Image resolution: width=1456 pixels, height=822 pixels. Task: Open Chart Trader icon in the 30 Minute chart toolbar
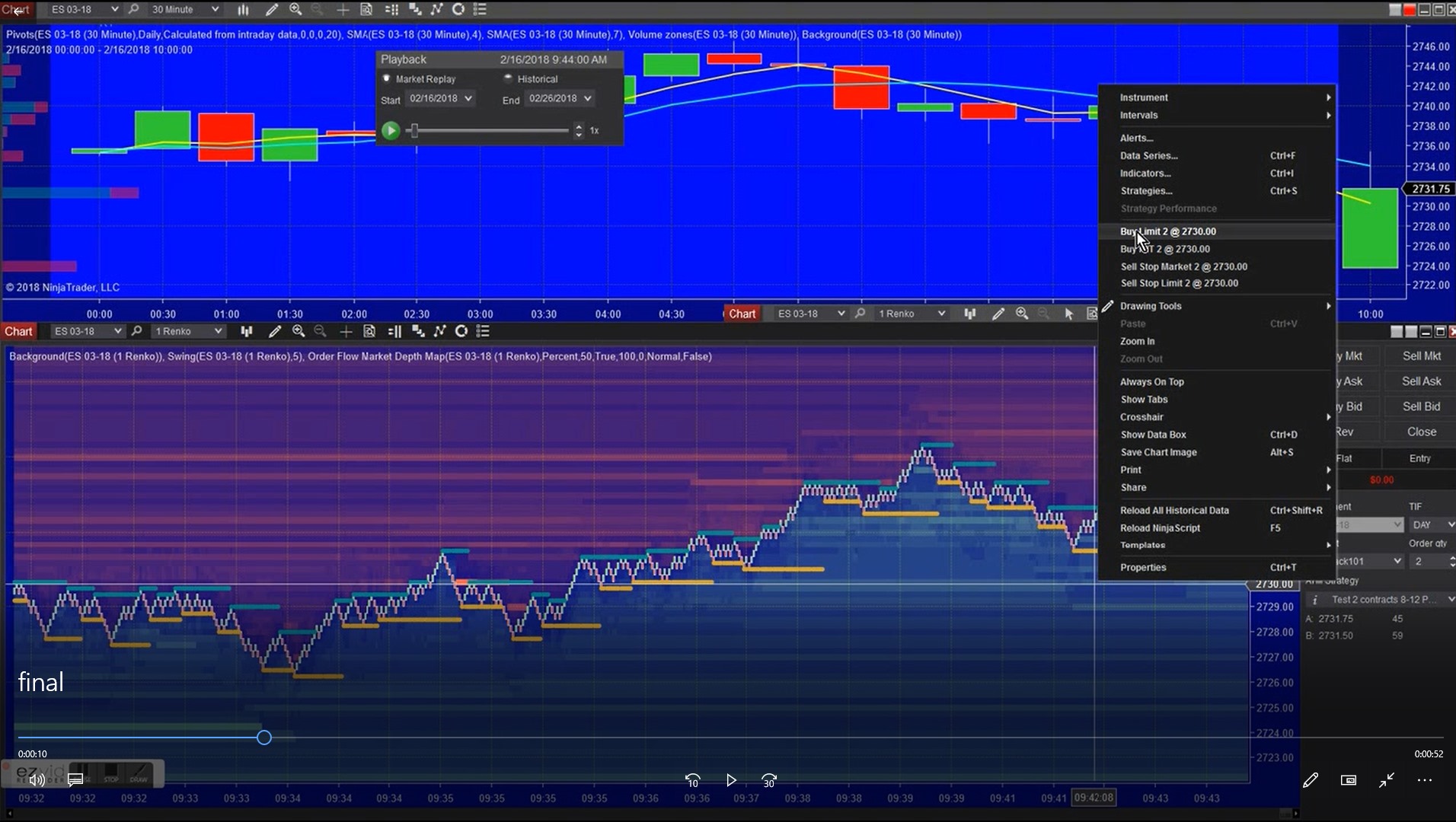391,9
